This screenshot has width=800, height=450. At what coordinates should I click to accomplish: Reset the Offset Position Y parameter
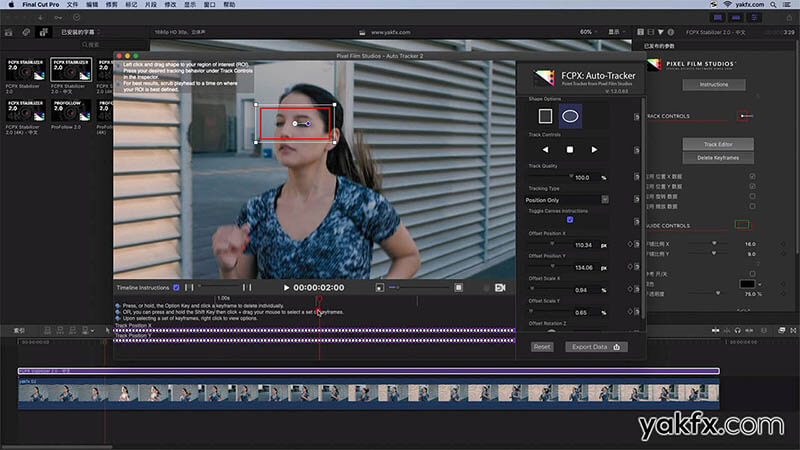[637, 267]
